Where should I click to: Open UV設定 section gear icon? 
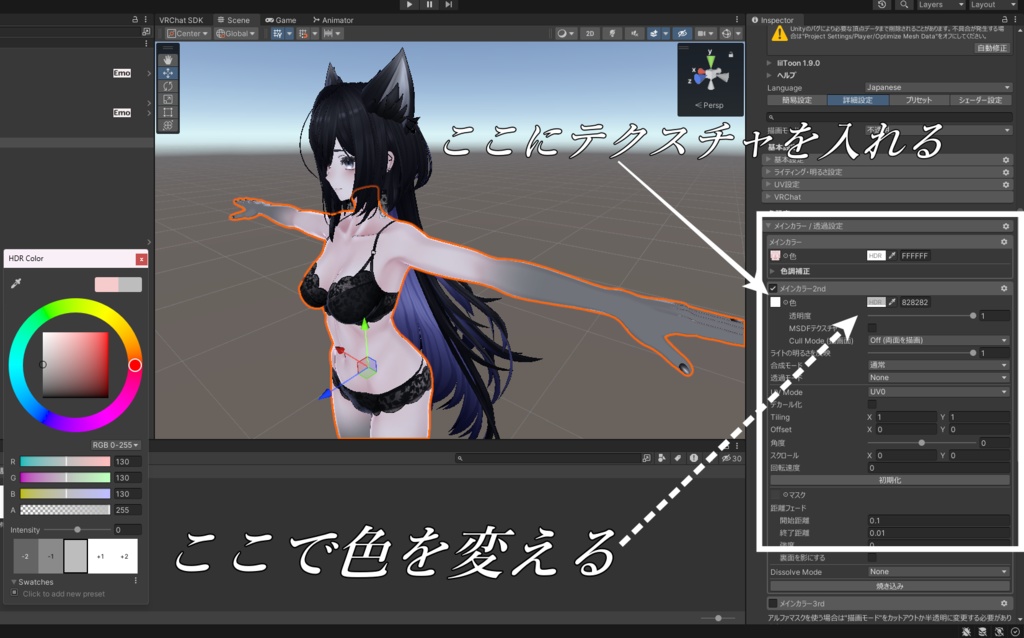pyautogui.click(x=1006, y=185)
